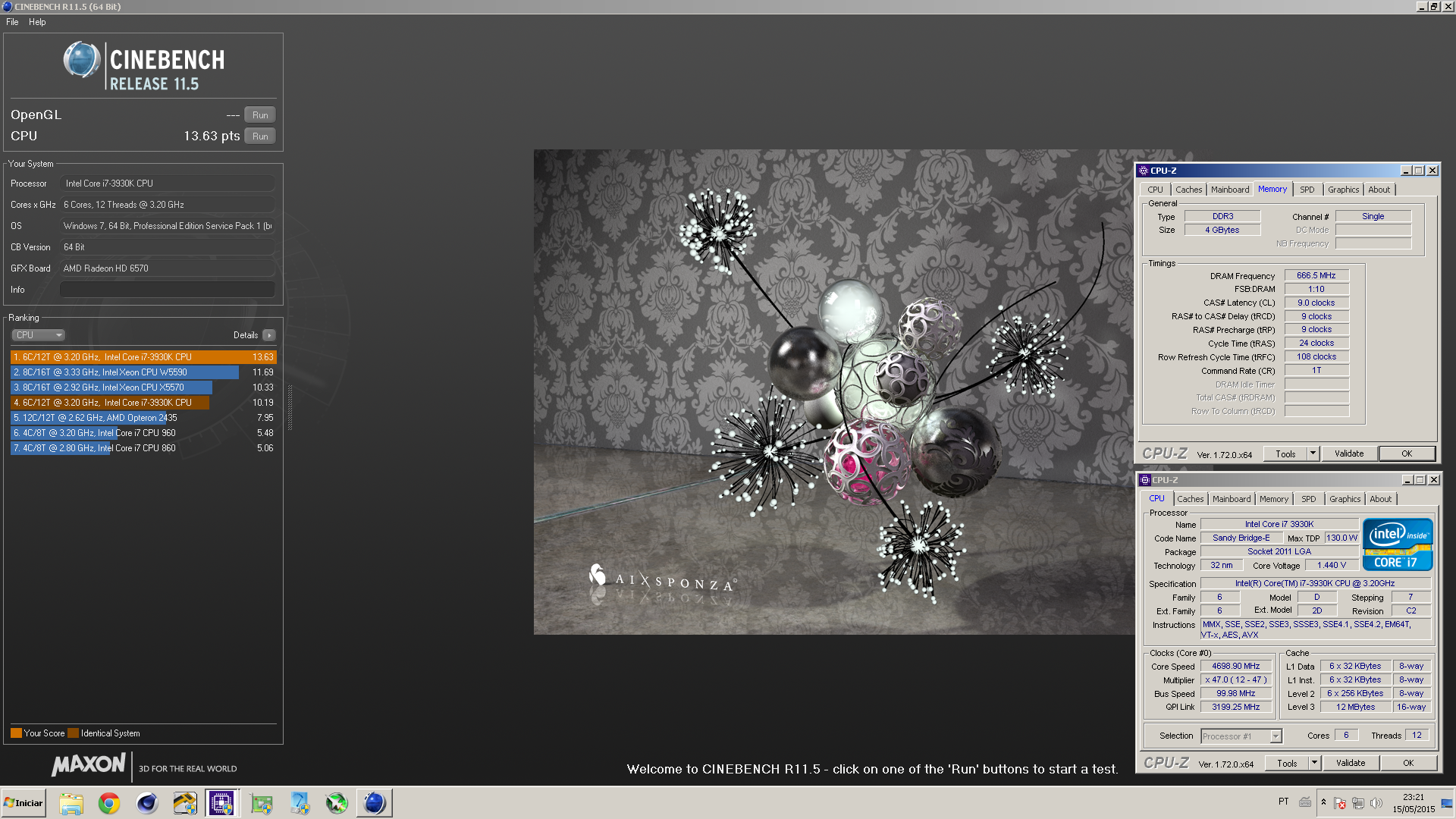Select ranking row Intel Xeon CPU W5590

143,372
